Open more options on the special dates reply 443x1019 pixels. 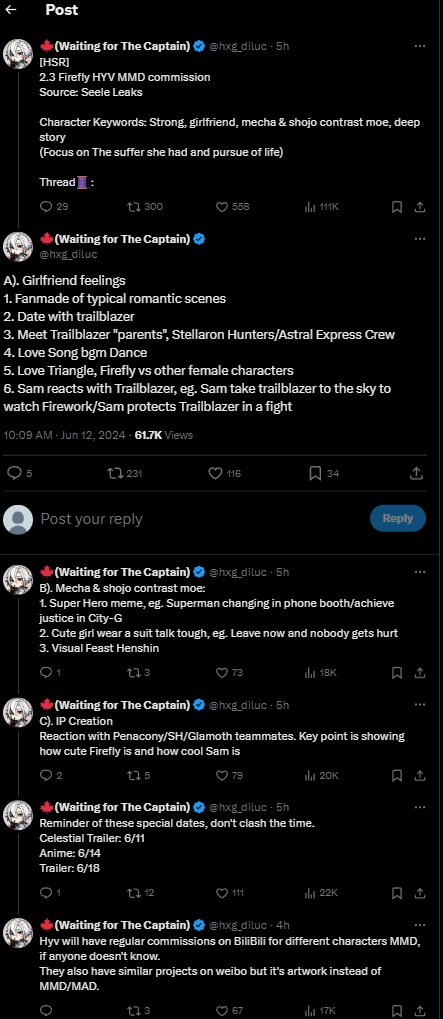420,807
